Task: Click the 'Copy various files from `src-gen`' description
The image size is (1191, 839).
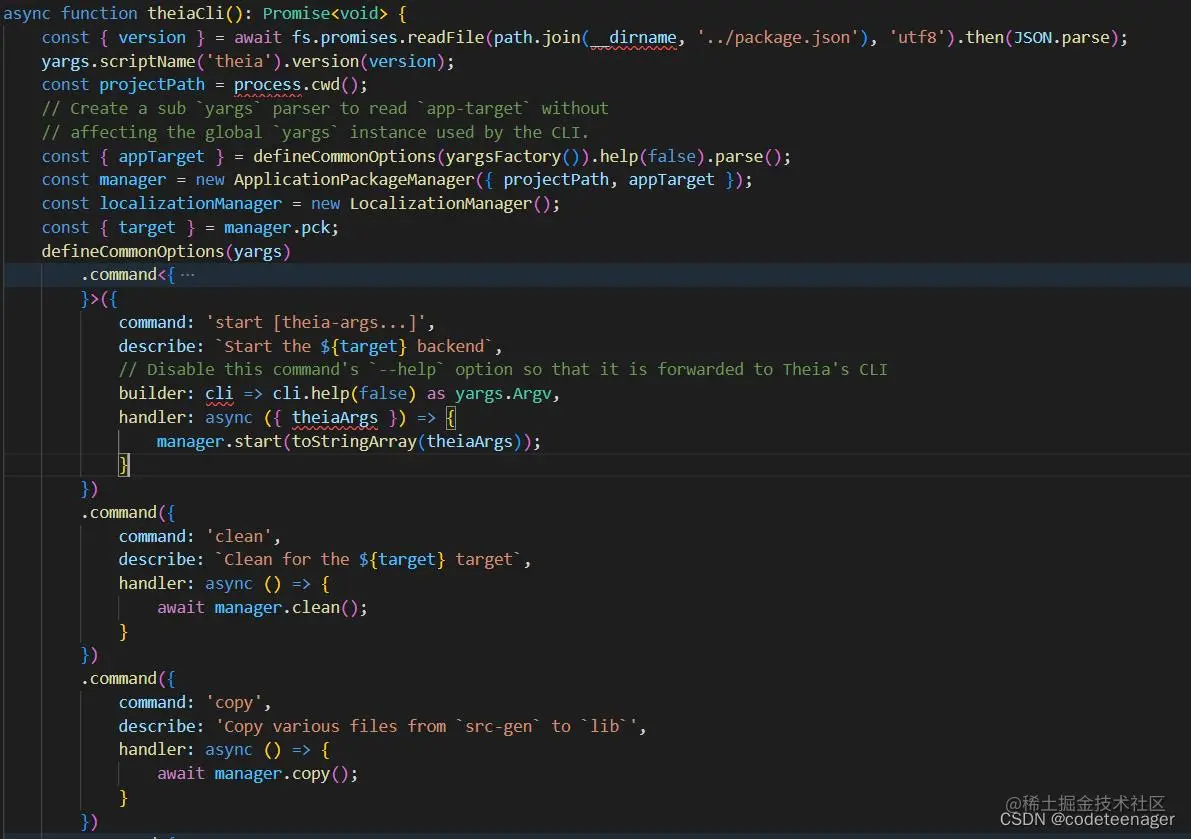Action: pyautogui.click(x=426, y=726)
